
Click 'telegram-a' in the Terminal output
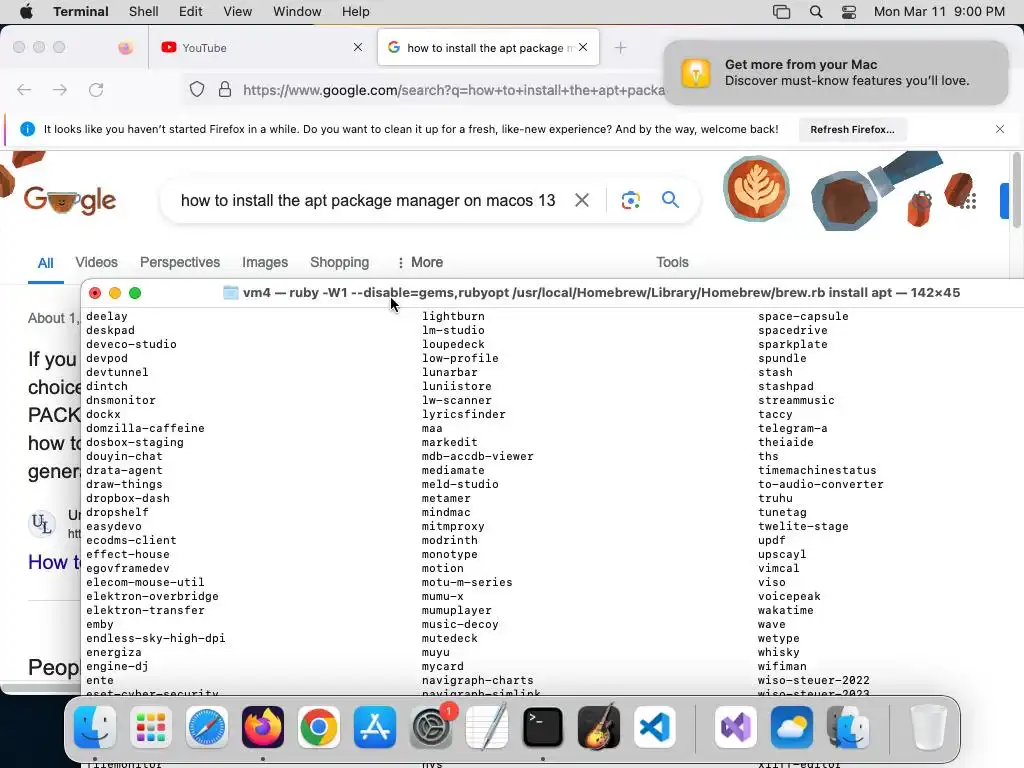[x=792, y=428]
